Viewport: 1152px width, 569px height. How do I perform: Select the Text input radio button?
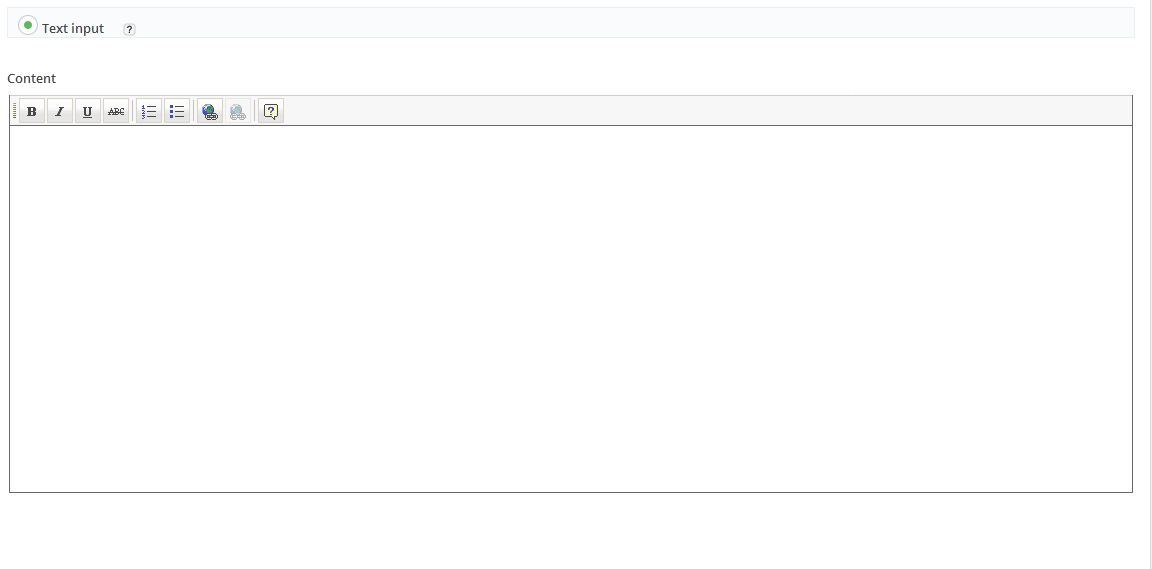pyautogui.click(x=27, y=25)
